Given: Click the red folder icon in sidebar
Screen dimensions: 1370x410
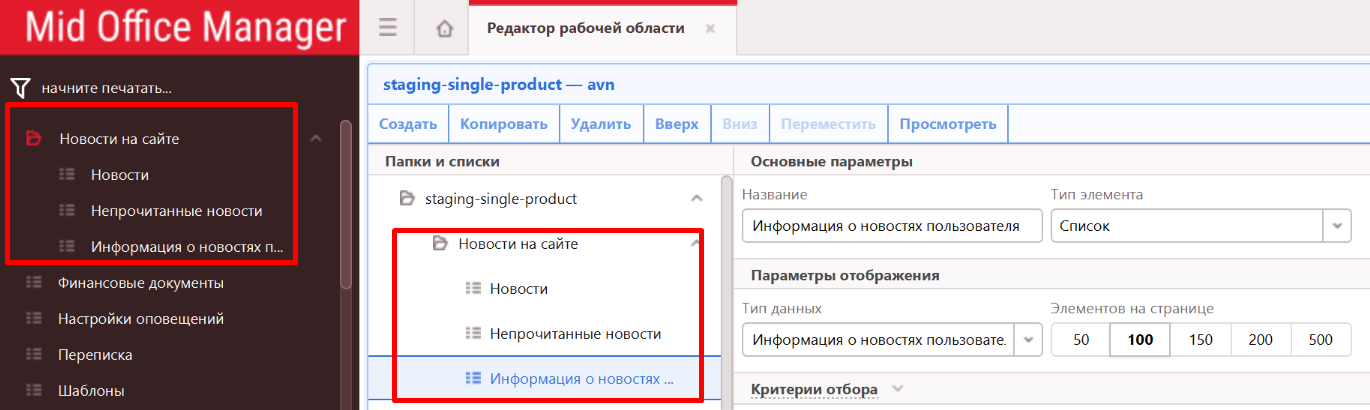Looking at the screenshot, I should pos(33,139).
